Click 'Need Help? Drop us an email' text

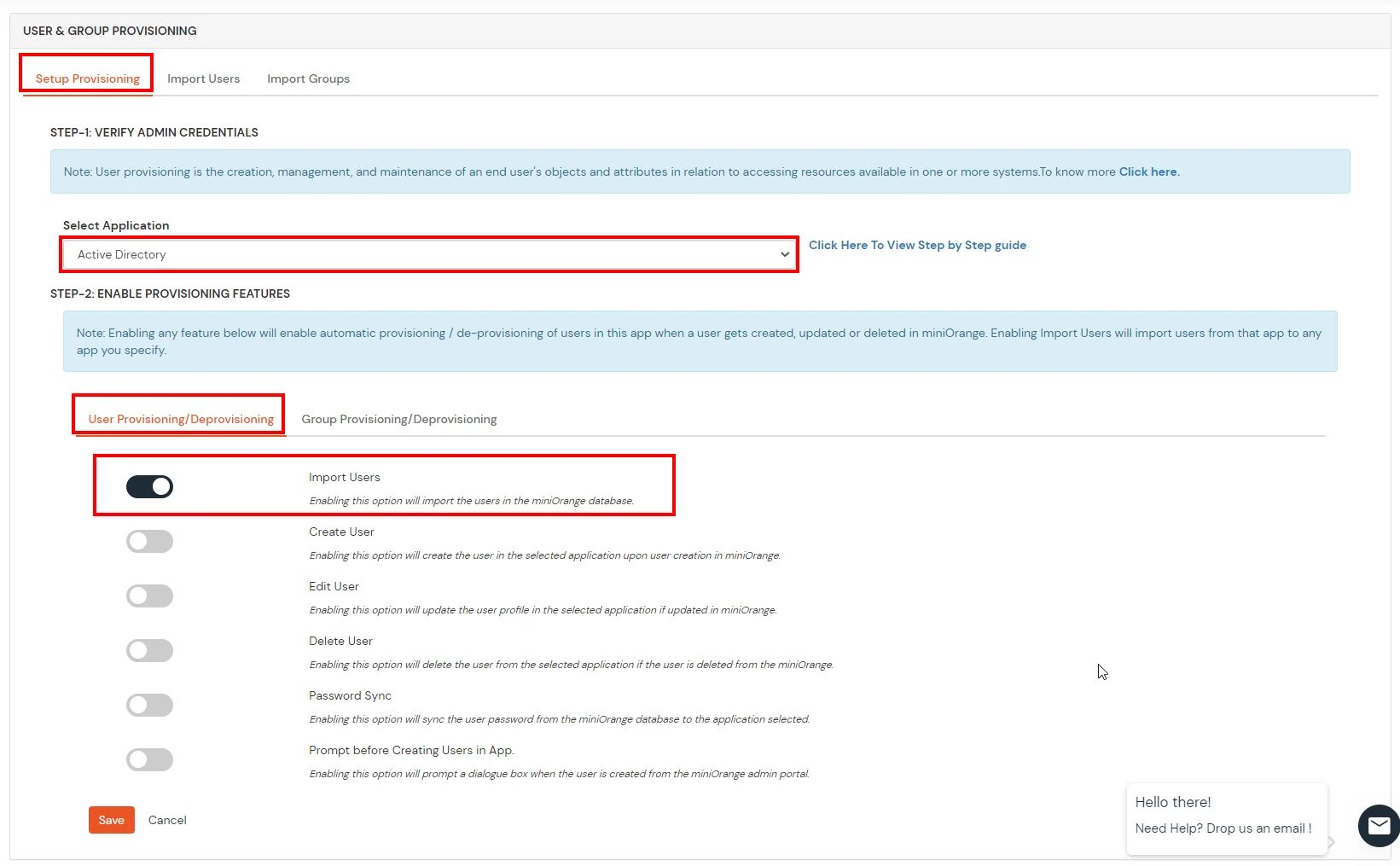coord(1223,828)
